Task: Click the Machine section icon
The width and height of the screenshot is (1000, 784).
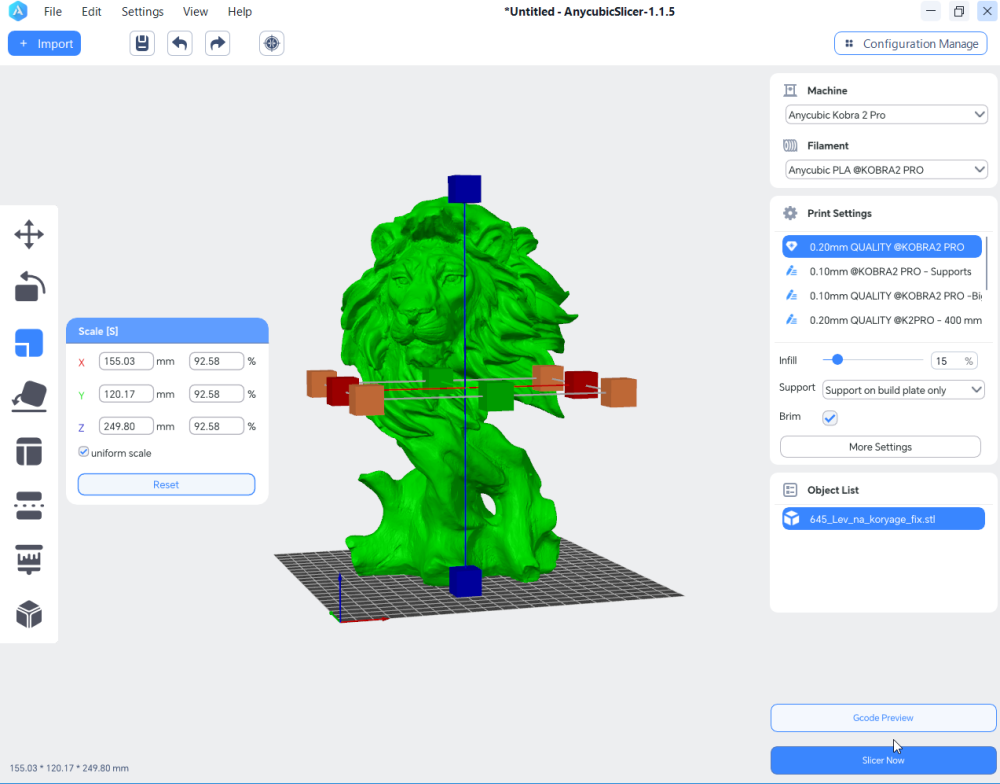Action: [790, 91]
